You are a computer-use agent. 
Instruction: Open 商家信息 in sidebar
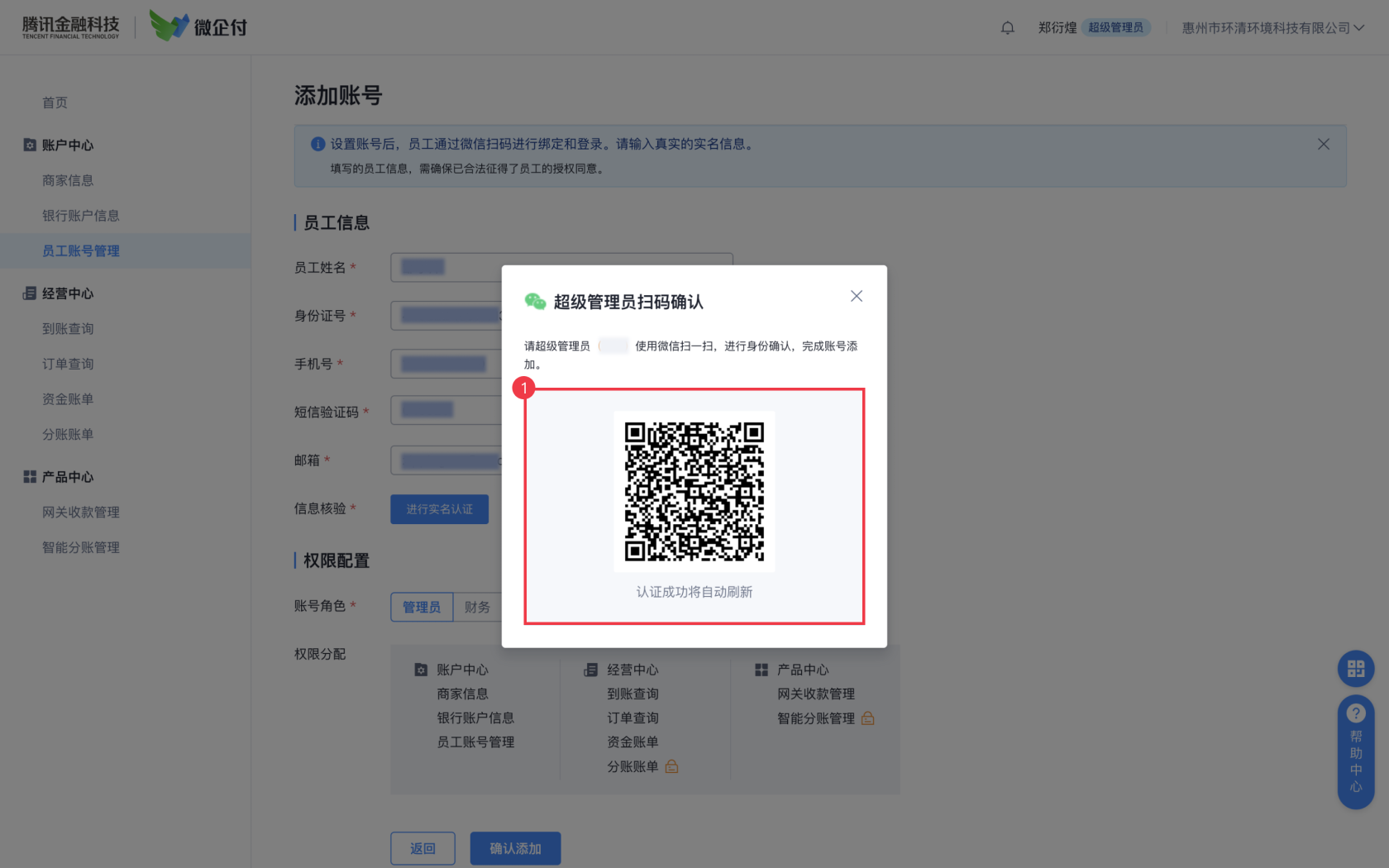click(x=68, y=180)
